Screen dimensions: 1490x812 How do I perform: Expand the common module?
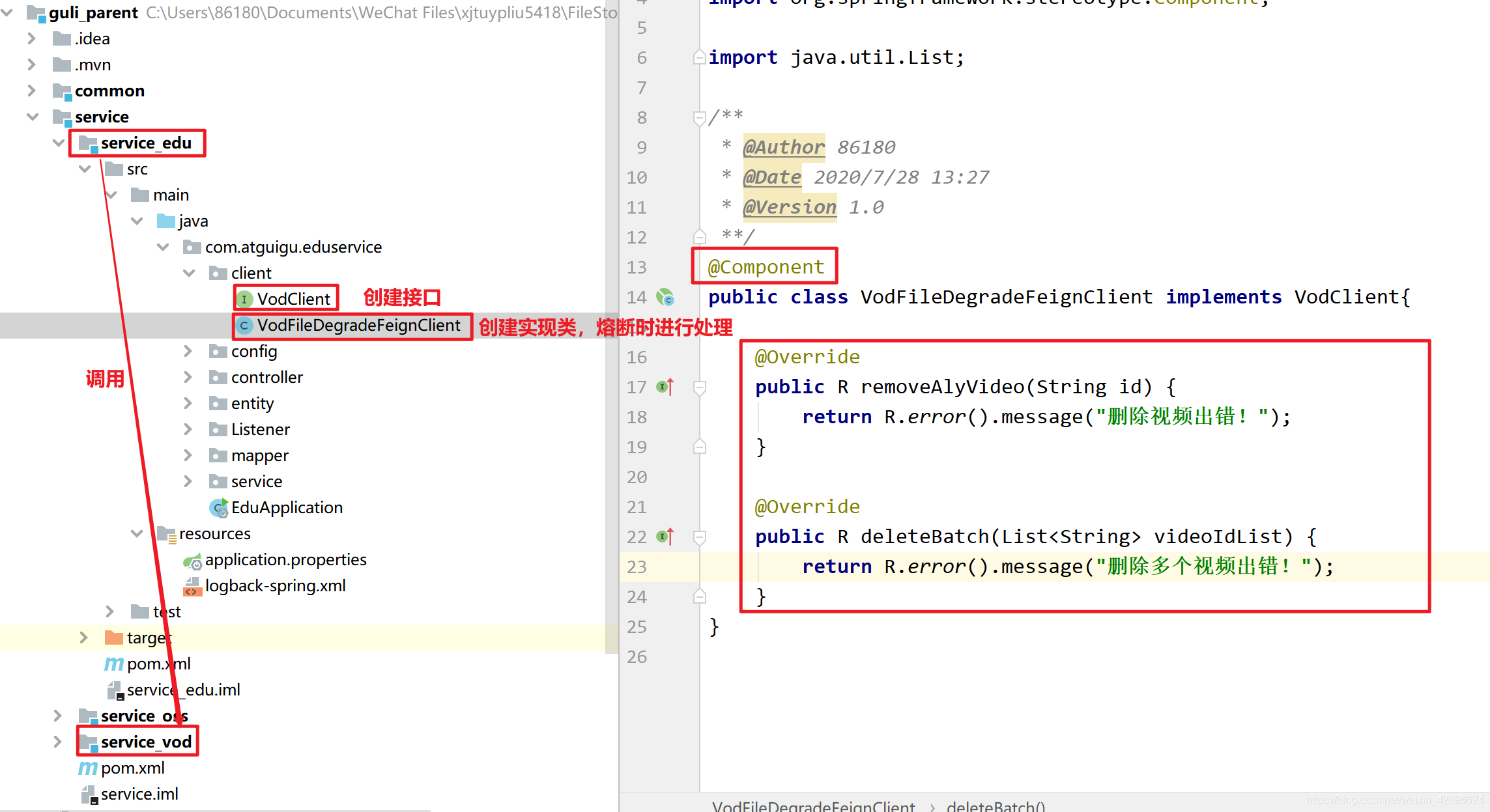click(31, 91)
